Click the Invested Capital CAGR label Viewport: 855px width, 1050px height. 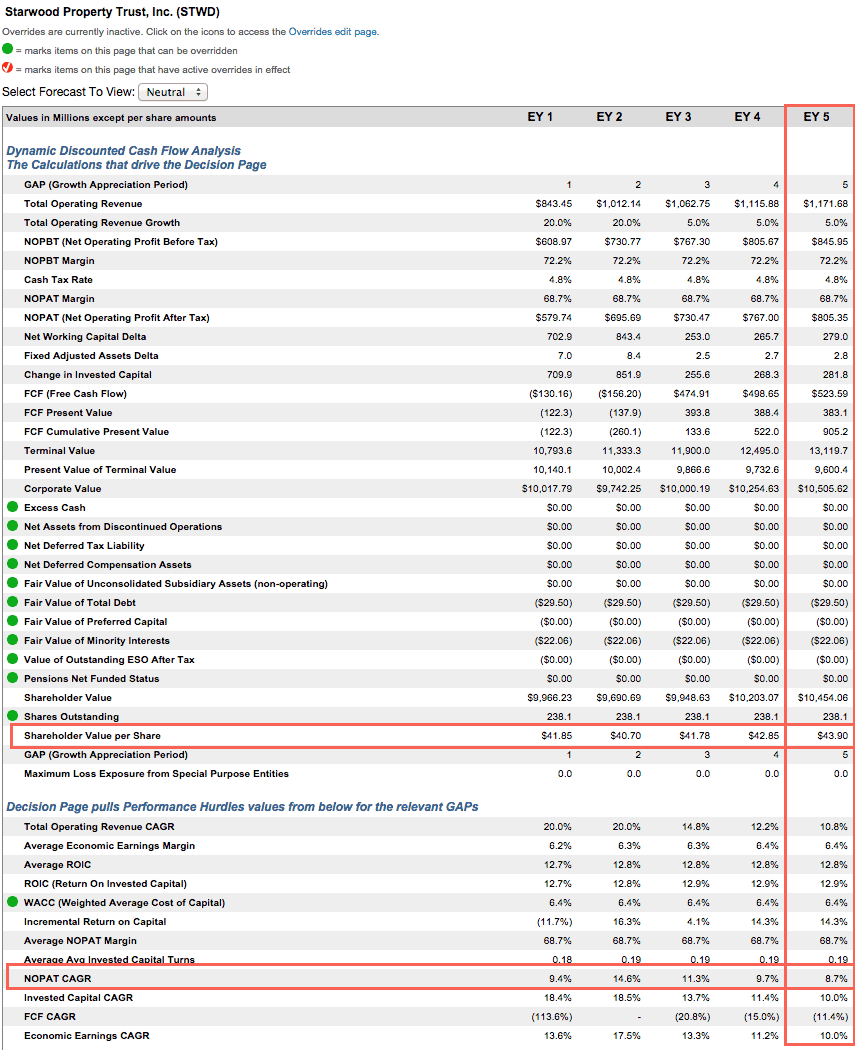coord(78,998)
